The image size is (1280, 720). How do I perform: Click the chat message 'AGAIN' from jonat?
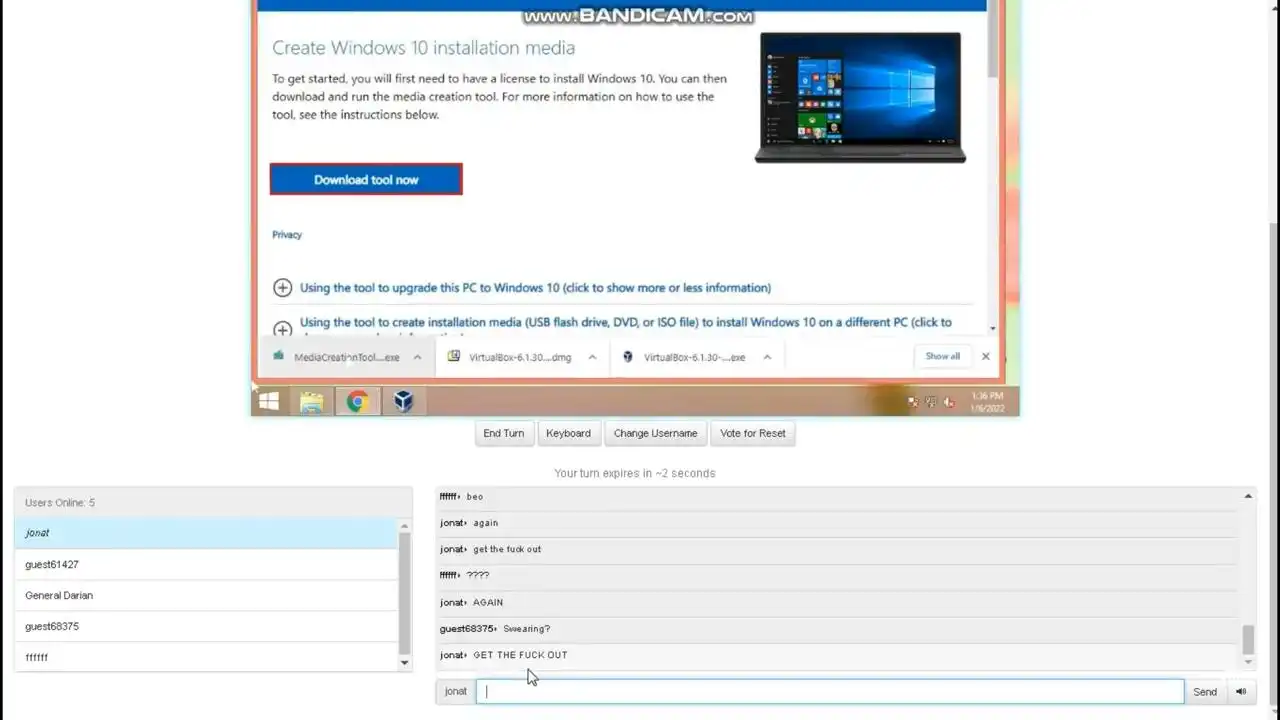point(488,603)
